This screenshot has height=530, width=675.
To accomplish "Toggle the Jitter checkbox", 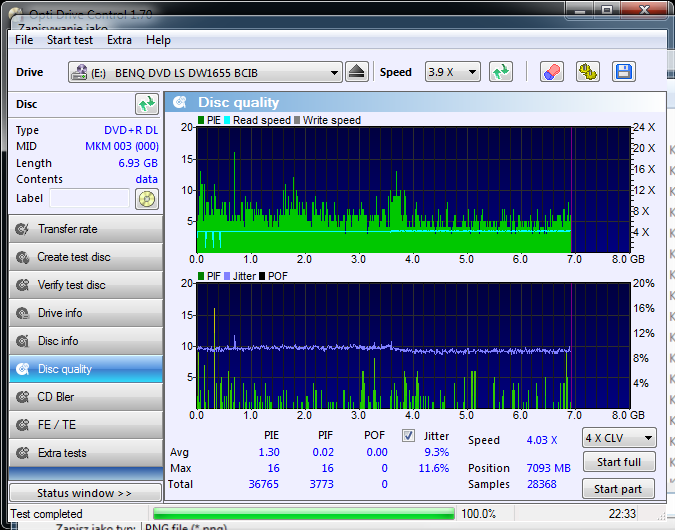I will coord(408,436).
